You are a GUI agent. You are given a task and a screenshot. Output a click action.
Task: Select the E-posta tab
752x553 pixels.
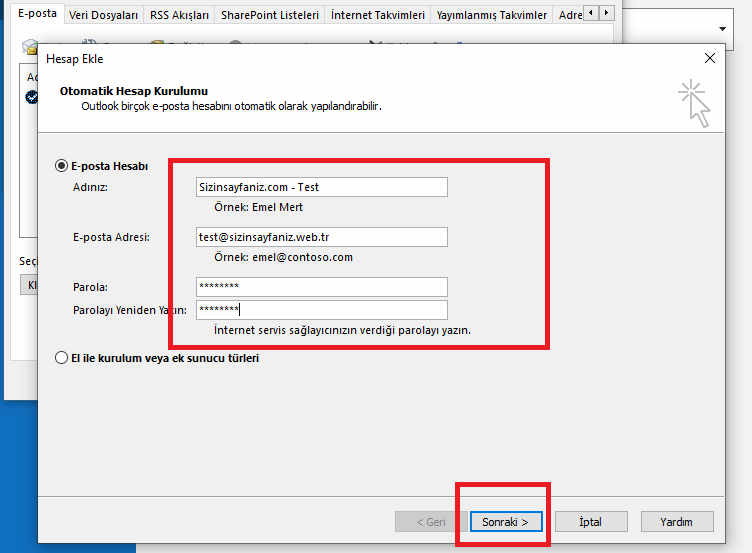tap(37, 13)
